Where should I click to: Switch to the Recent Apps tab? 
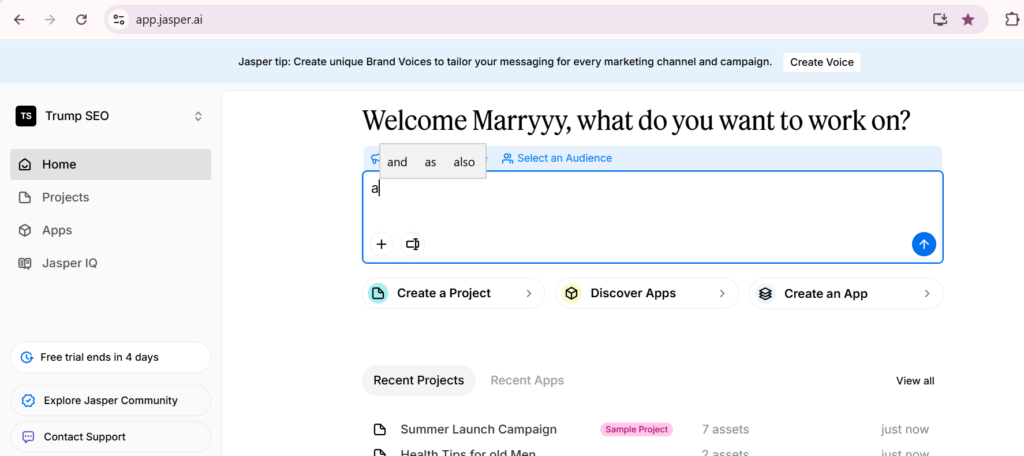527,380
